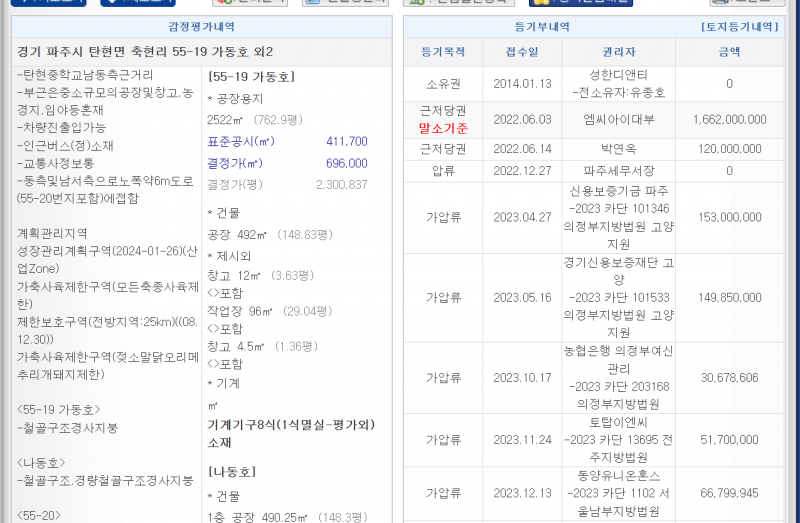Click the 결정가 696,000 value

point(346,163)
